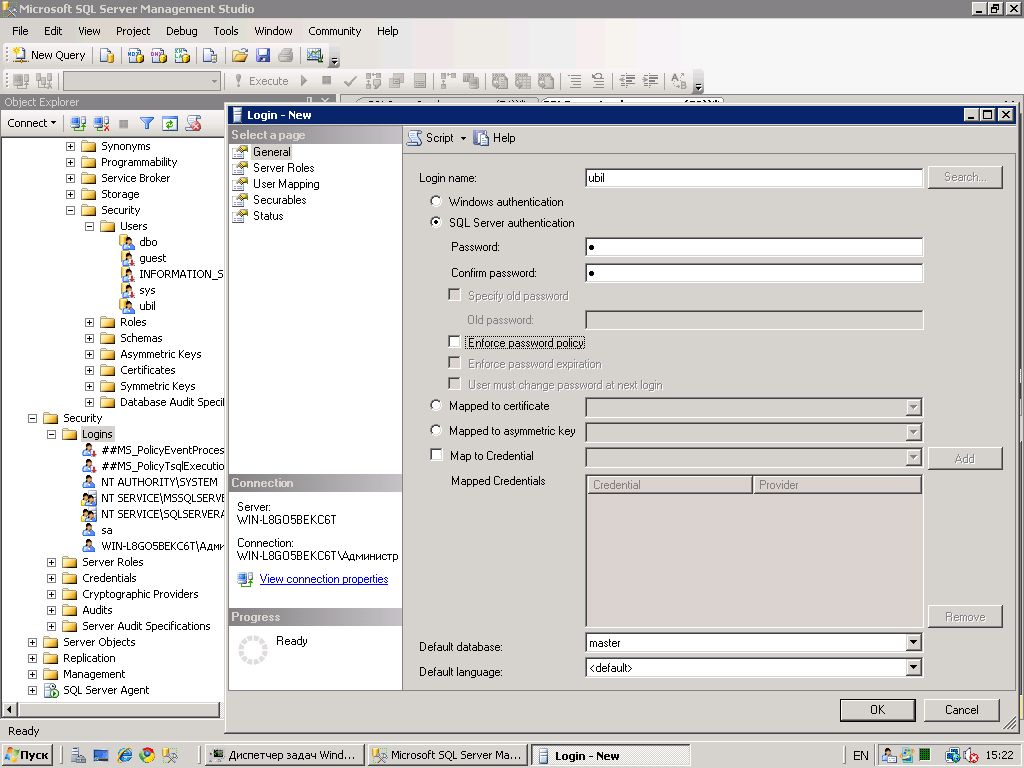Select the General page icon
The height and width of the screenshot is (768, 1024).
tap(240, 152)
